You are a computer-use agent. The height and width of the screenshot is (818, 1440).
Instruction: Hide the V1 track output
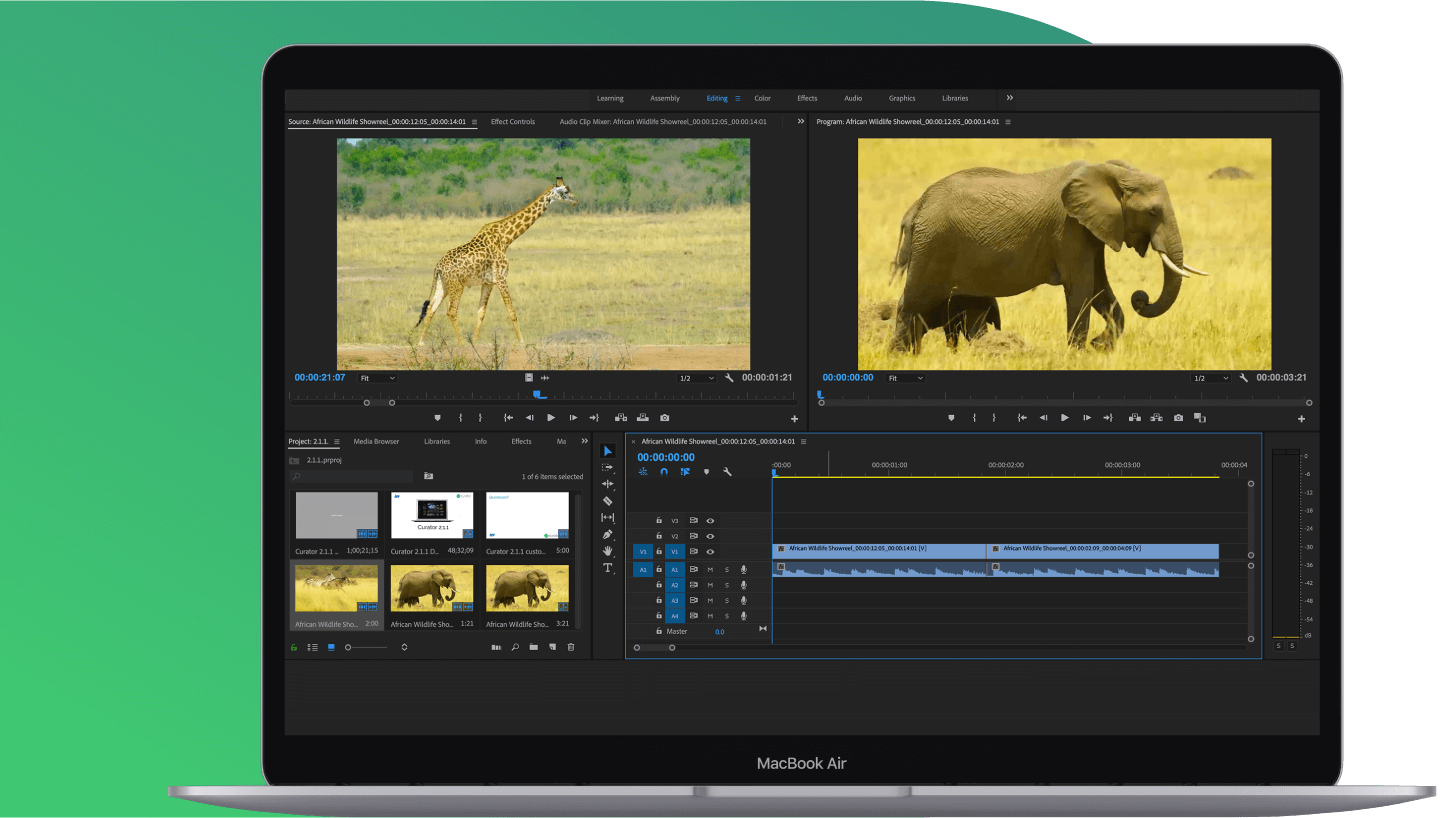click(710, 551)
